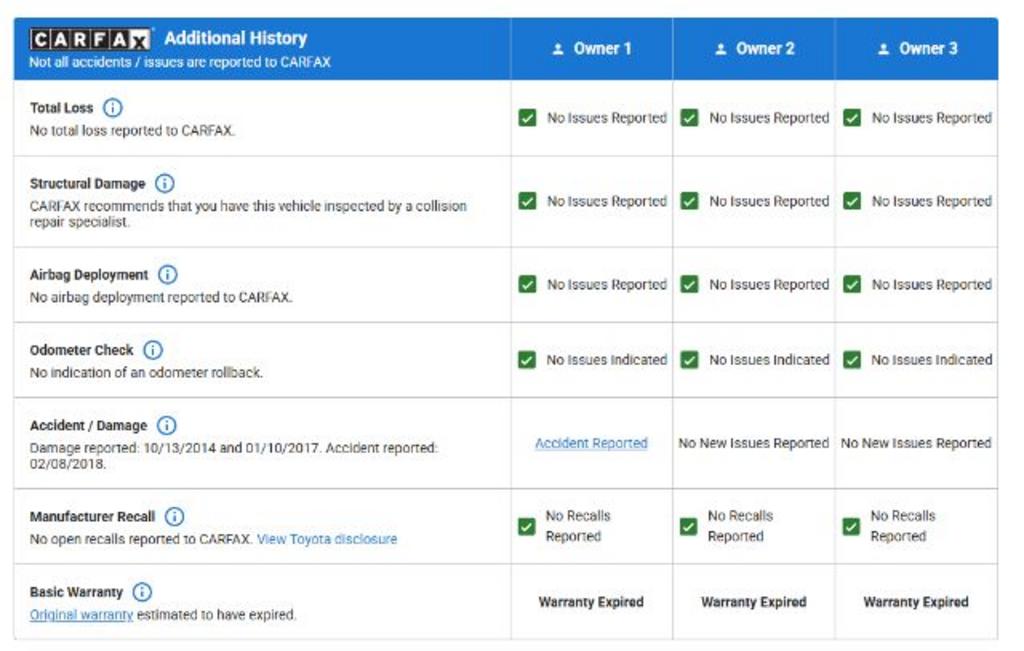Click the Basic Warranty info icon
This screenshot has height=651, width=1024.
pyautogui.click(x=142, y=592)
